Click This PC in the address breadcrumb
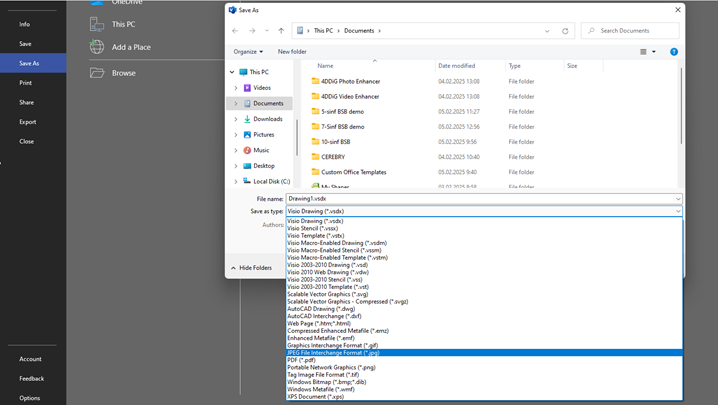 (x=323, y=31)
